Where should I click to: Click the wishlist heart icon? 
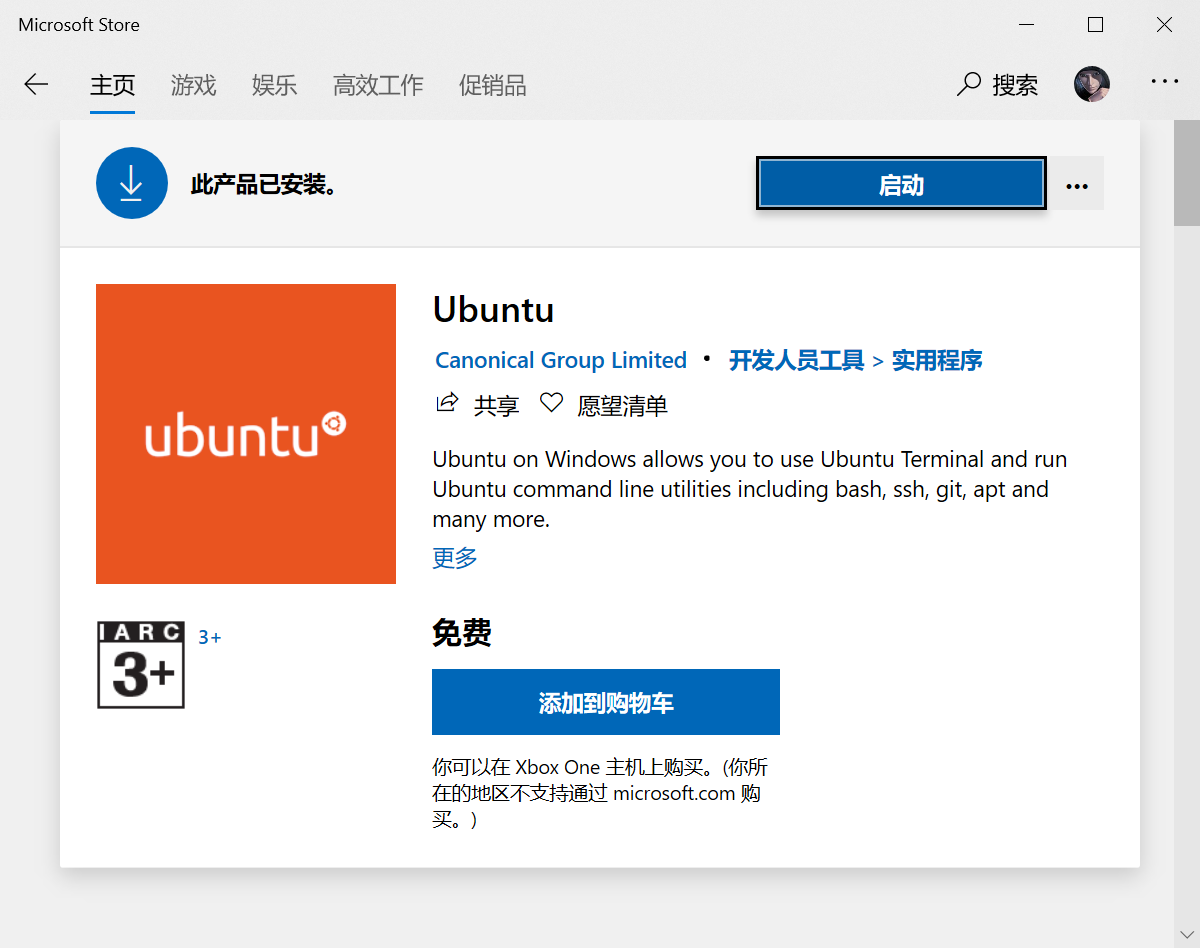coord(551,403)
